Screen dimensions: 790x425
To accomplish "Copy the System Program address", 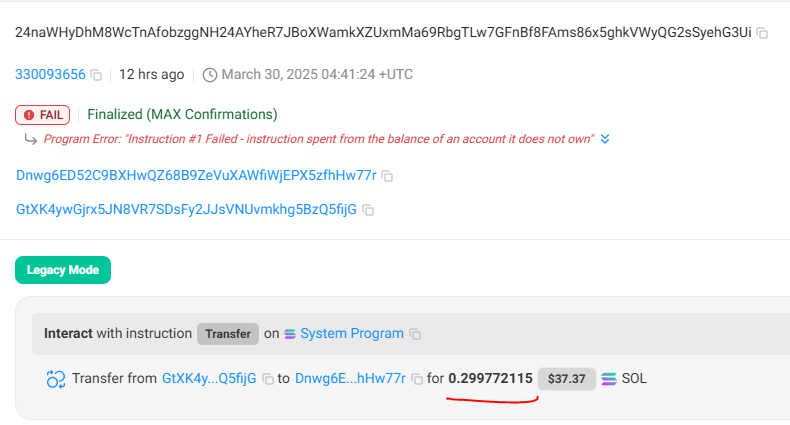I will click(x=415, y=334).
